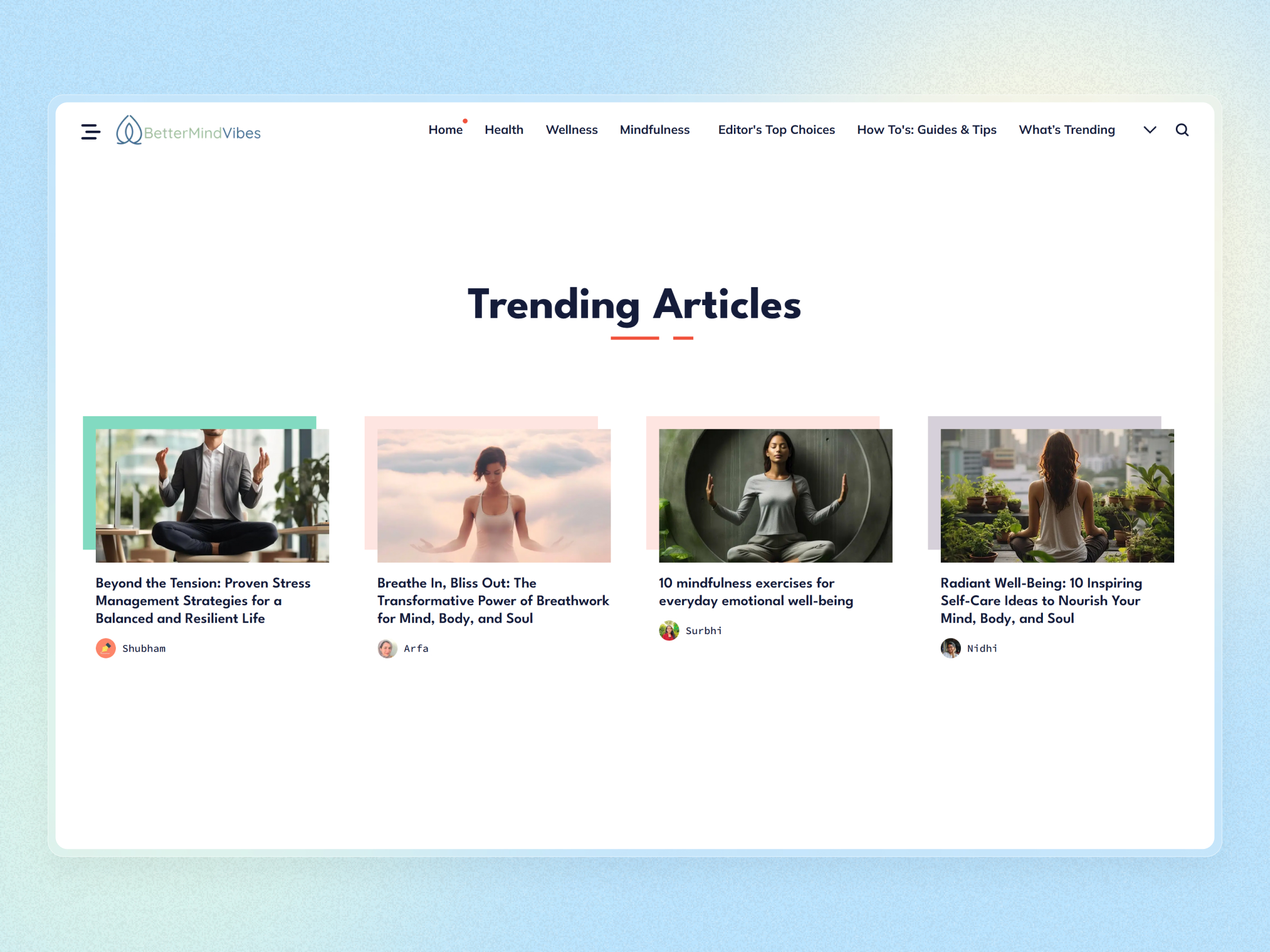
Task: Click Nidhi's author avatar
Action: pyautogui.click(x=950, y=648)
